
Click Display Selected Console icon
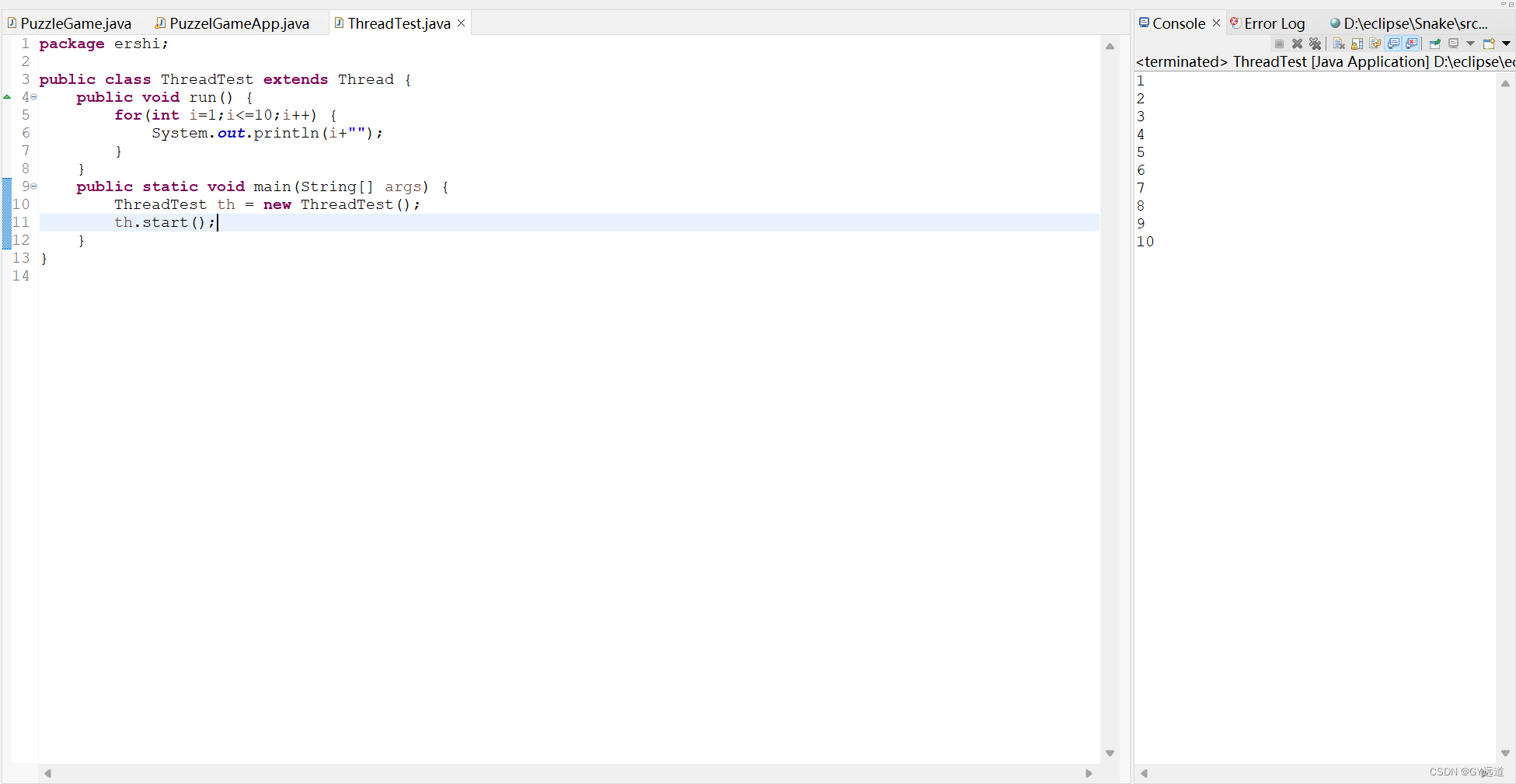[1453, 44]
